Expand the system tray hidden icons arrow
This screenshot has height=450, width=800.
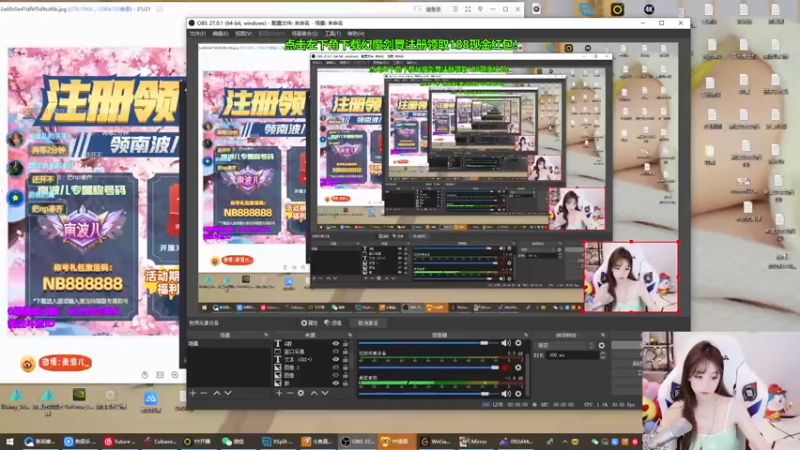[x=564, y=441]
